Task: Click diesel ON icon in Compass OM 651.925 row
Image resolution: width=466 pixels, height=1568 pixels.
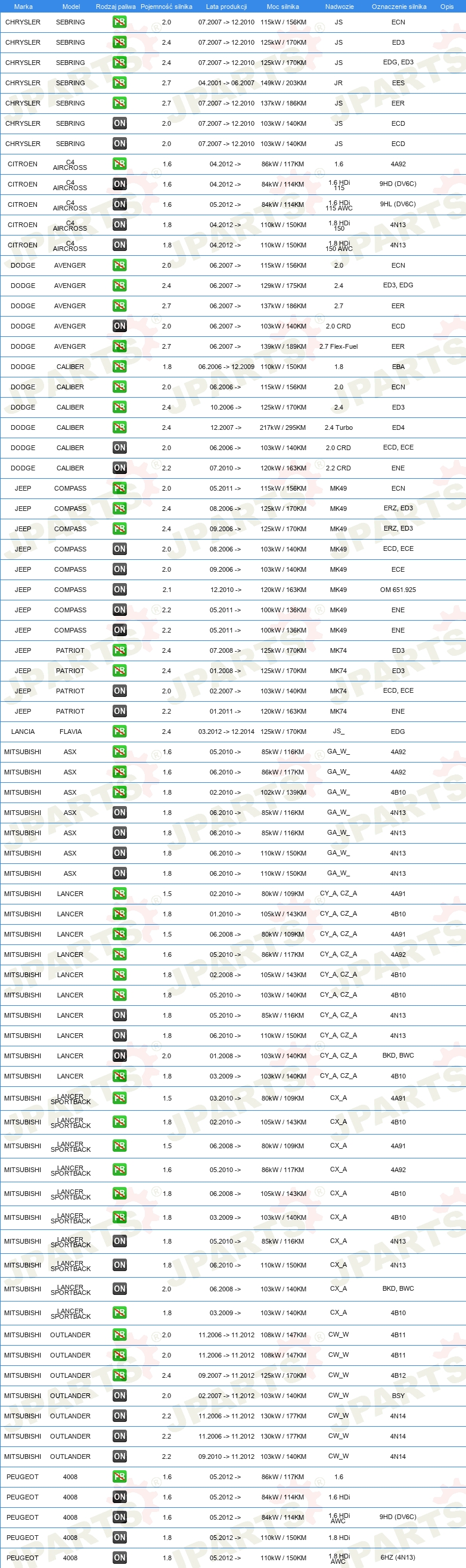Action: click(x=119, y=590)
